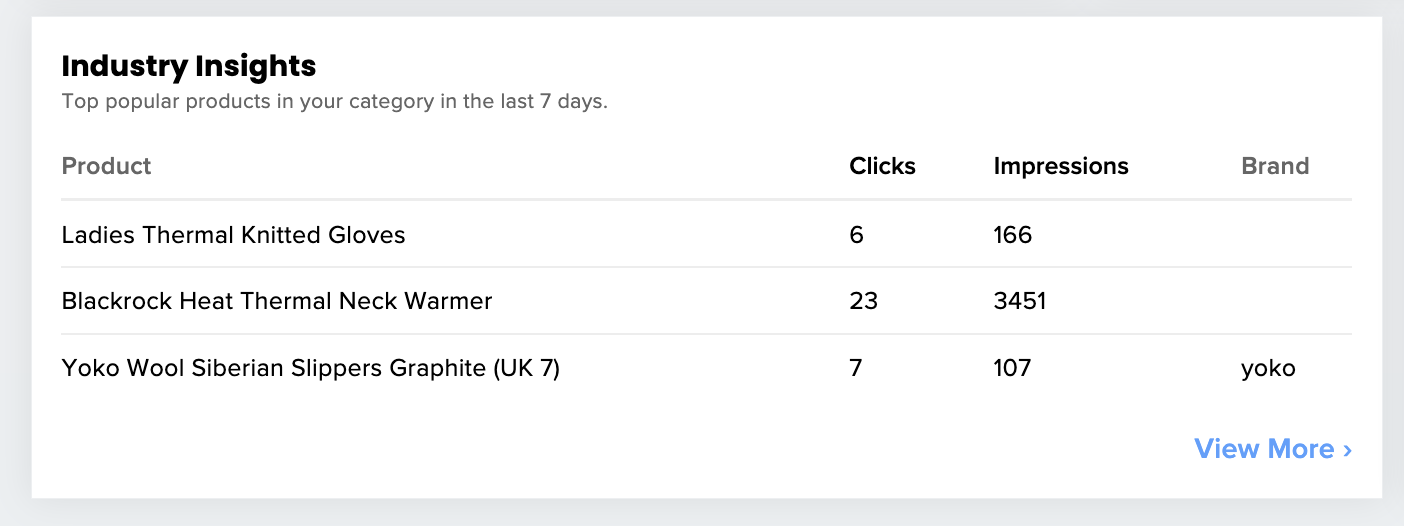Open the View More link
Viewport: 1404px width, 526px height.
pos(1264,449)
